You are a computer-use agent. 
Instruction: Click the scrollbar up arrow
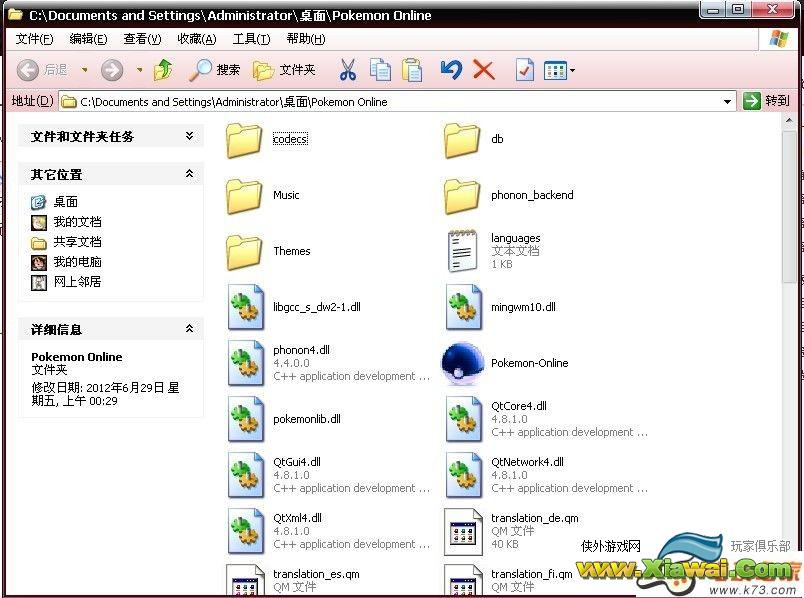789,121
